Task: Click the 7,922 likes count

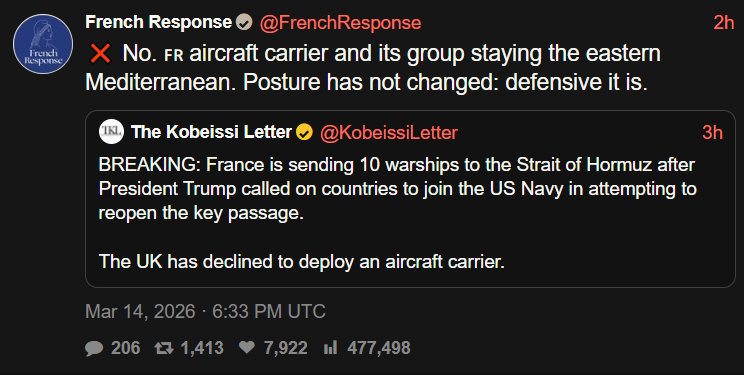Action: click(x=286, y=348)
